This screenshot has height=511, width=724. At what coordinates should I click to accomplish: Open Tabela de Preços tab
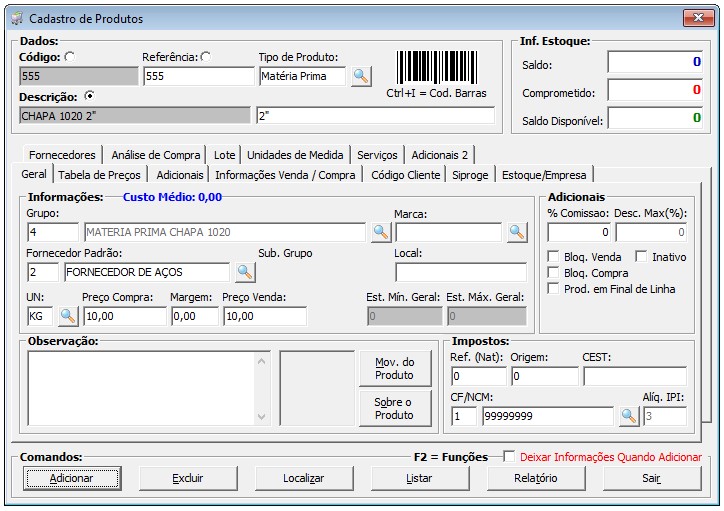[99, 175]
